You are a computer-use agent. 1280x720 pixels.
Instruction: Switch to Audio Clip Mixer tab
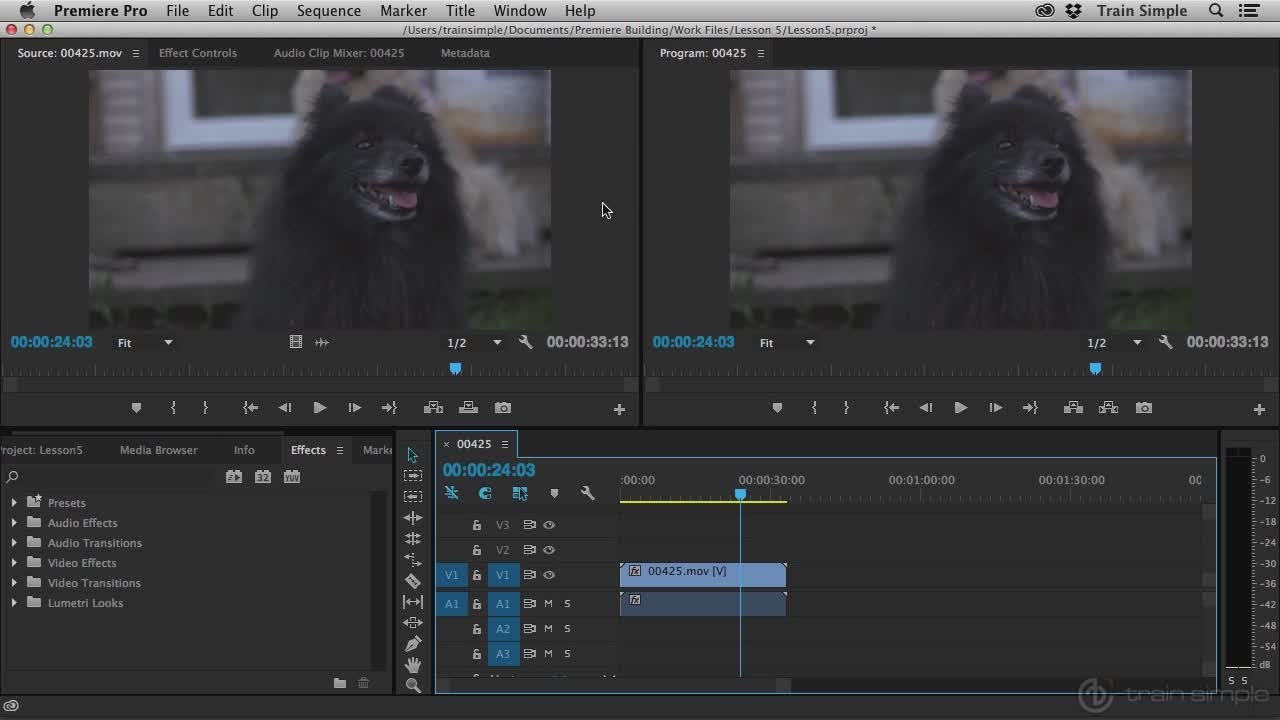pyautogui.click(x=339, y=53)
